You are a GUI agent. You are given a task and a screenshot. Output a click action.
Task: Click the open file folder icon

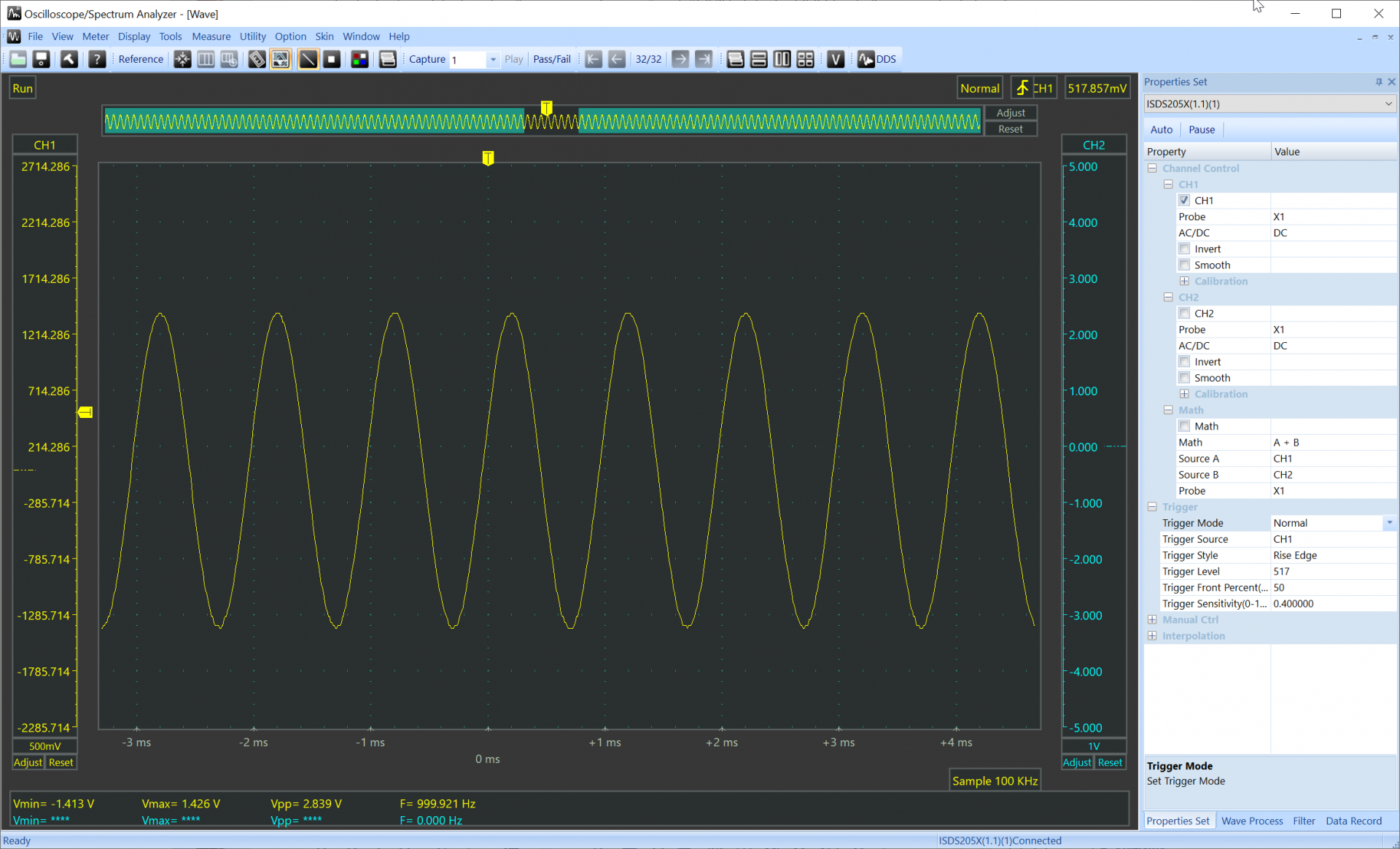[18, 59]
